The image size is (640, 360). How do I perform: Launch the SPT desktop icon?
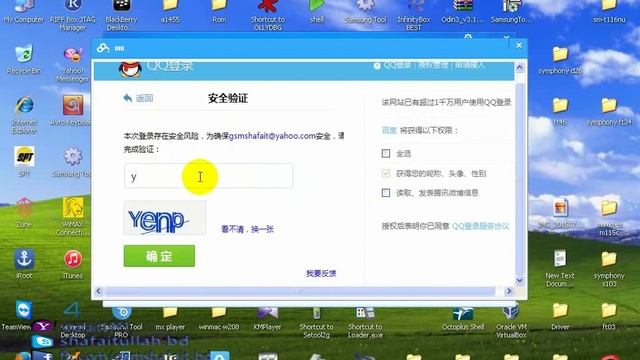[24, 162]
